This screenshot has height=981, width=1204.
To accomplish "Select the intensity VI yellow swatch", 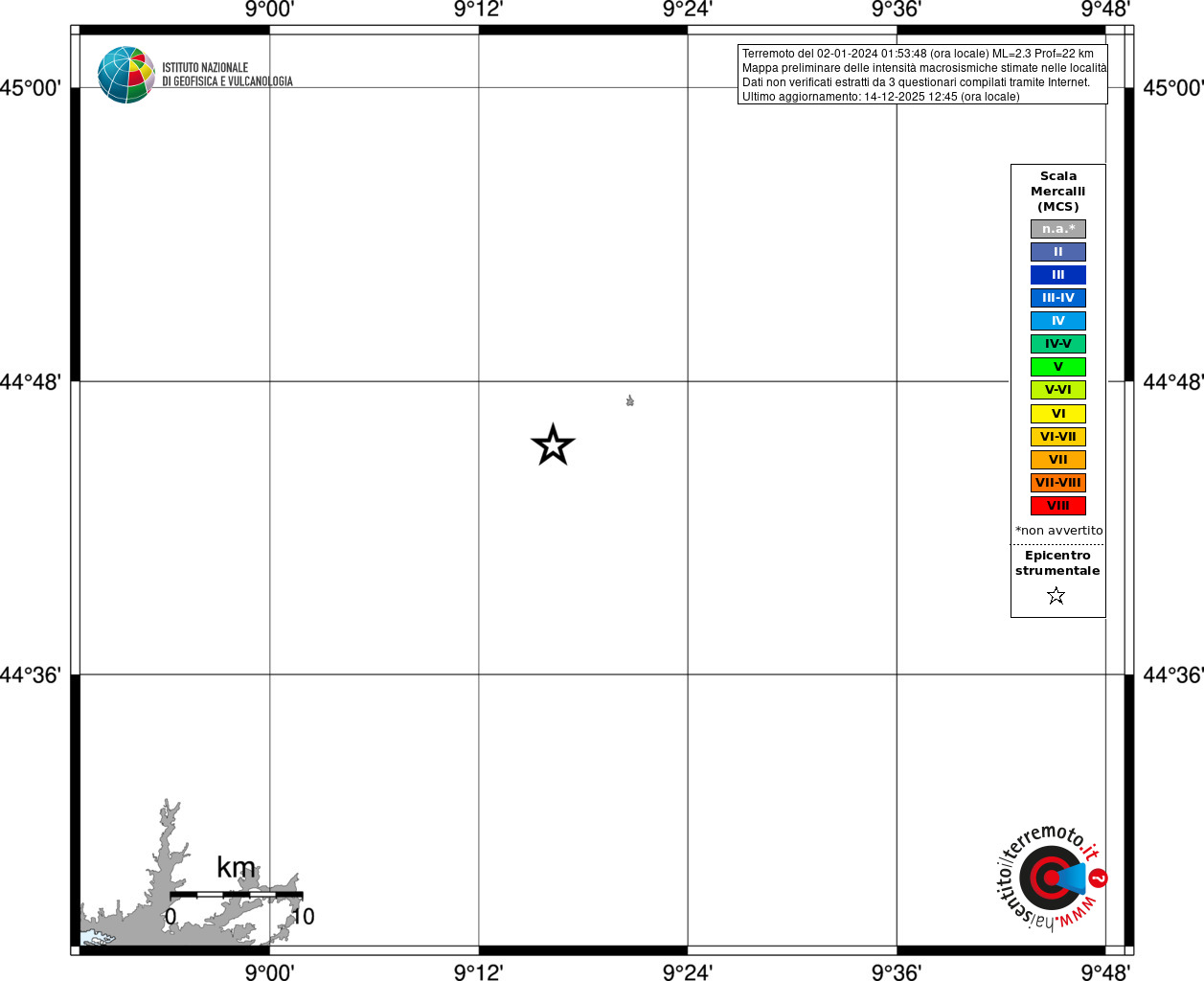I will coord(1058,414).
